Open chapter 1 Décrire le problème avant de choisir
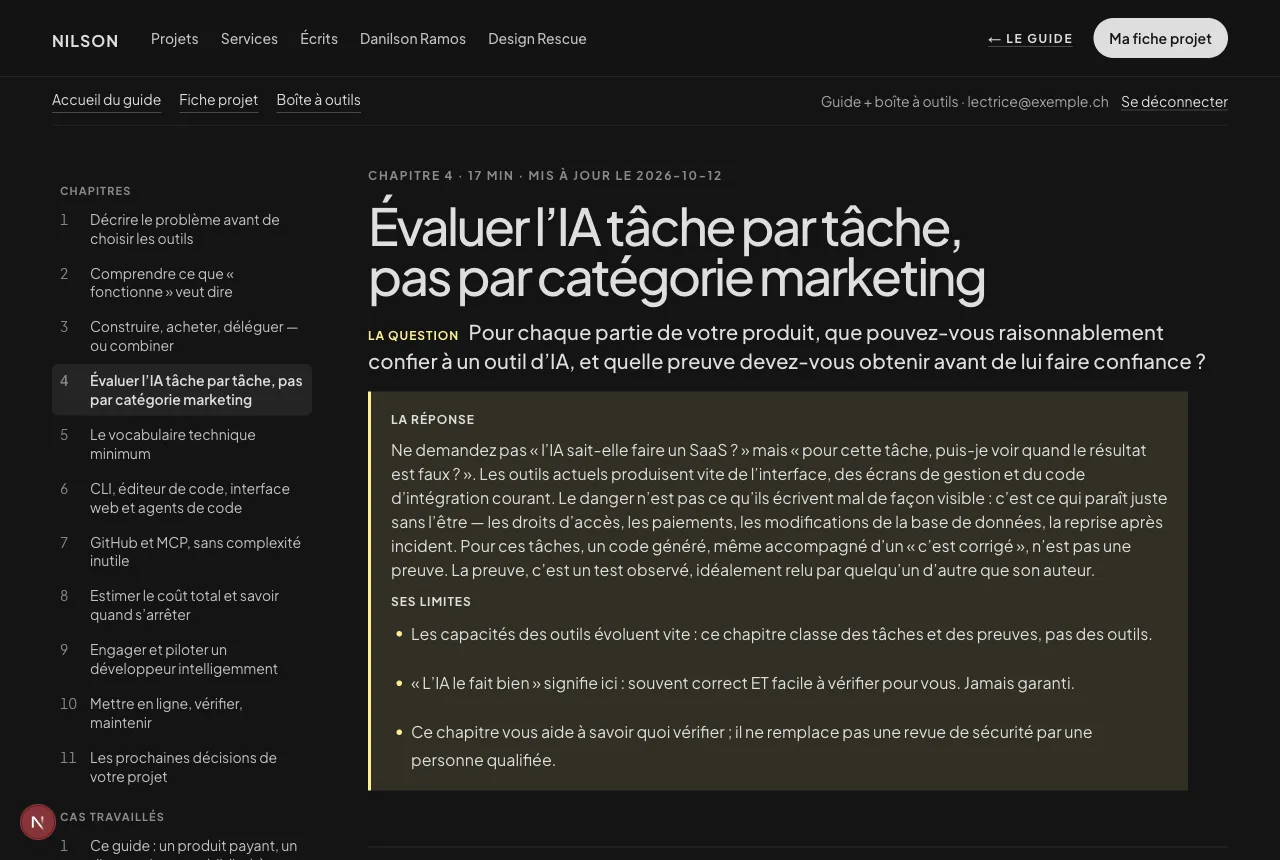Viewport: 1280px width, 860px height. point(182,229)
